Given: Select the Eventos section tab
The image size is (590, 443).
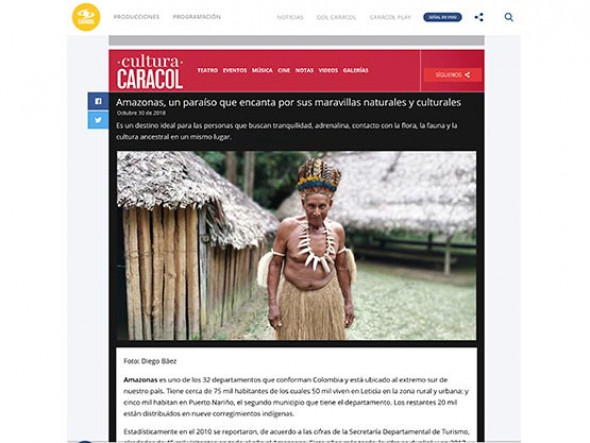Looking at the screenshot, I should coord(235,70).
